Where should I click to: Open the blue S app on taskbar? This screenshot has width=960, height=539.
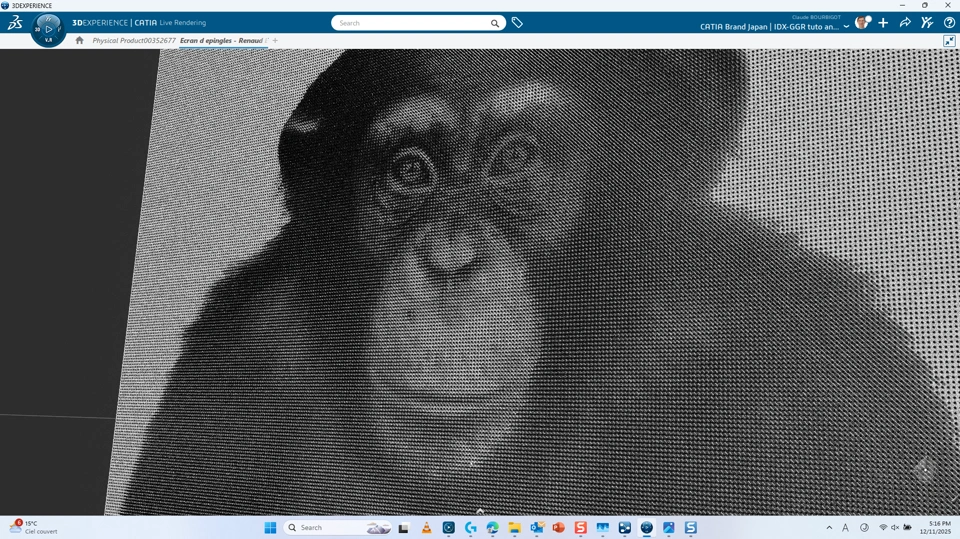point(691,527)
